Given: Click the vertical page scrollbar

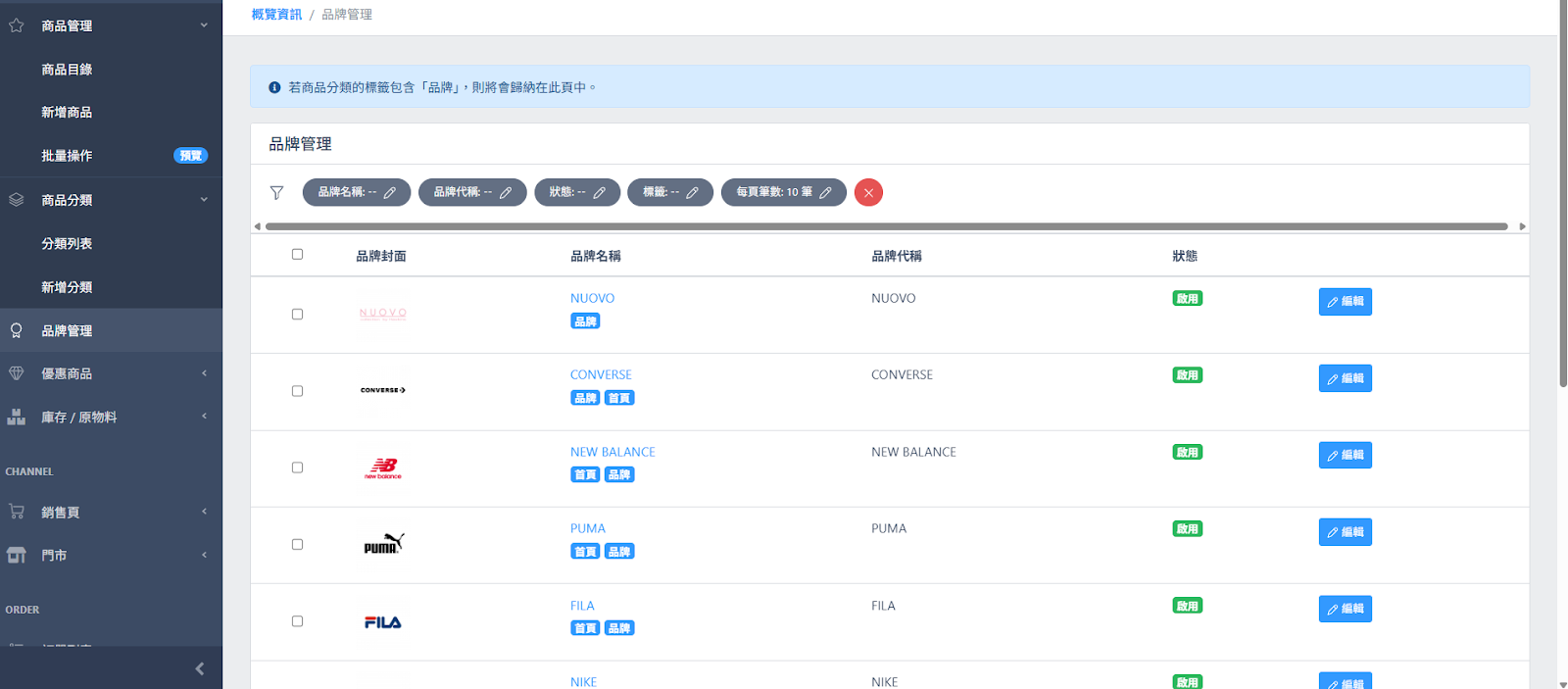Looking at the screenshot, I should [1562, 196].
